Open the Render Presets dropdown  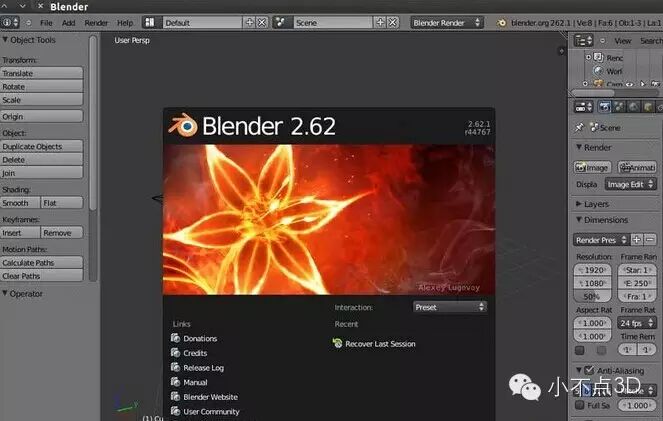[x=601, y=240]
